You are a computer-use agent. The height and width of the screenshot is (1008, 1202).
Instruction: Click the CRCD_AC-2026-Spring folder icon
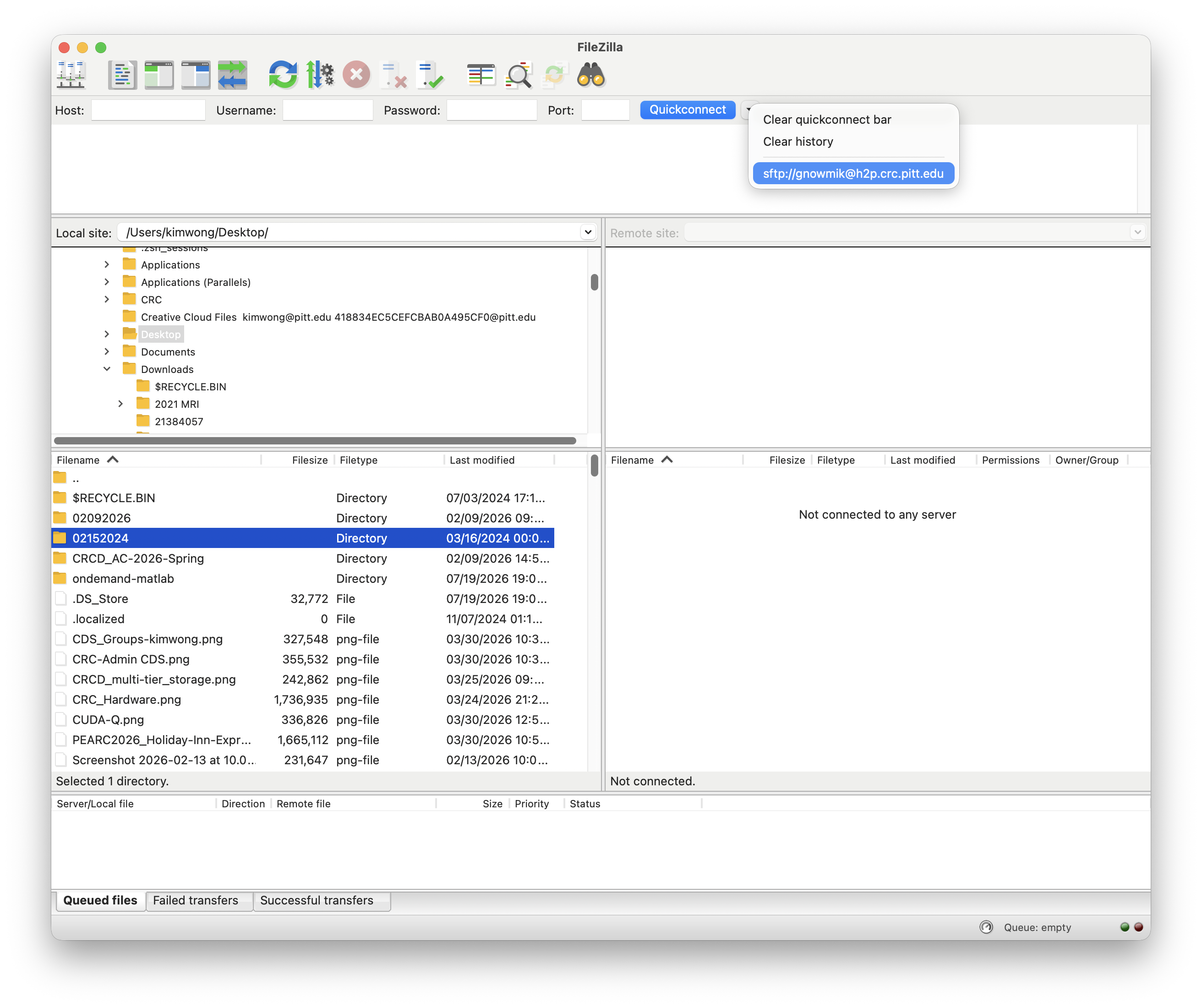(60, 558)
